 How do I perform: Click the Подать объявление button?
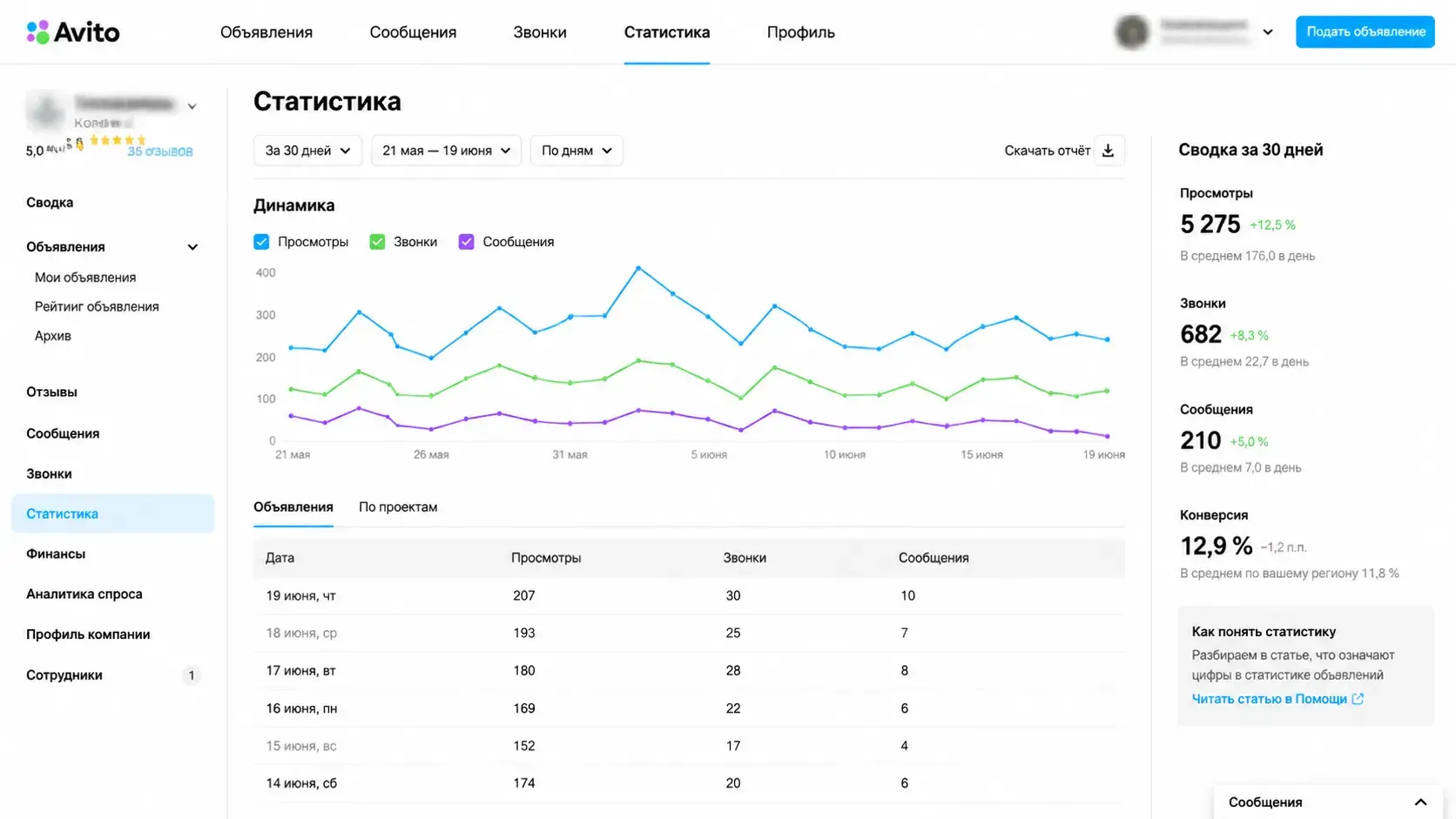tap(1365, 32)
